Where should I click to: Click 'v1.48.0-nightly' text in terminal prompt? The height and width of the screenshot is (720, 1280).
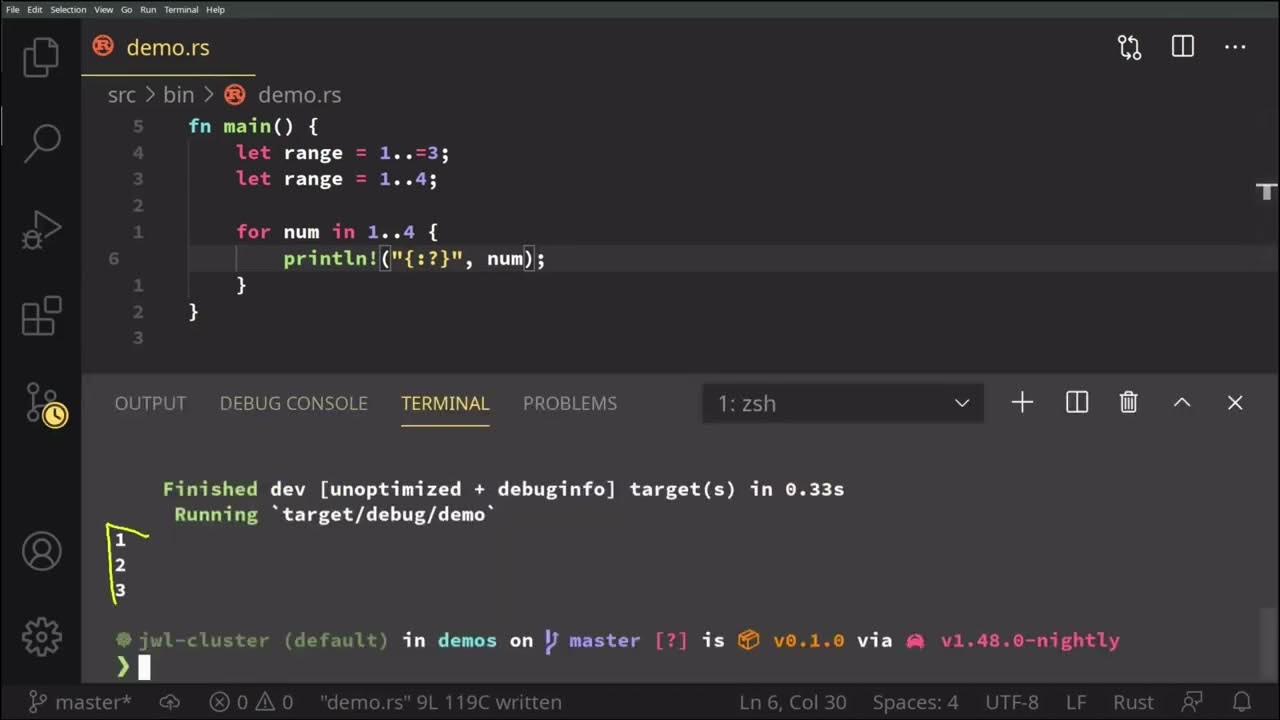pyautogui.click(x=1030, y=641)
